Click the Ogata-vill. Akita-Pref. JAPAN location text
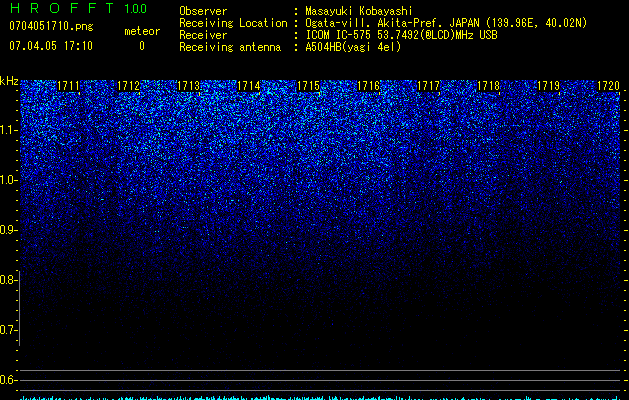 (446, 23)
